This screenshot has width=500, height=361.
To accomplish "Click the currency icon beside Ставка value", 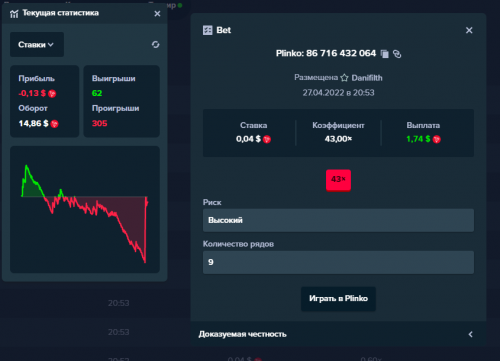I will [267, 139].
